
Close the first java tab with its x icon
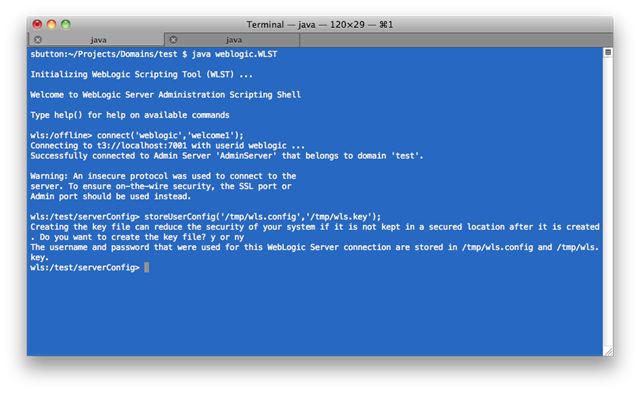(38, 40)
